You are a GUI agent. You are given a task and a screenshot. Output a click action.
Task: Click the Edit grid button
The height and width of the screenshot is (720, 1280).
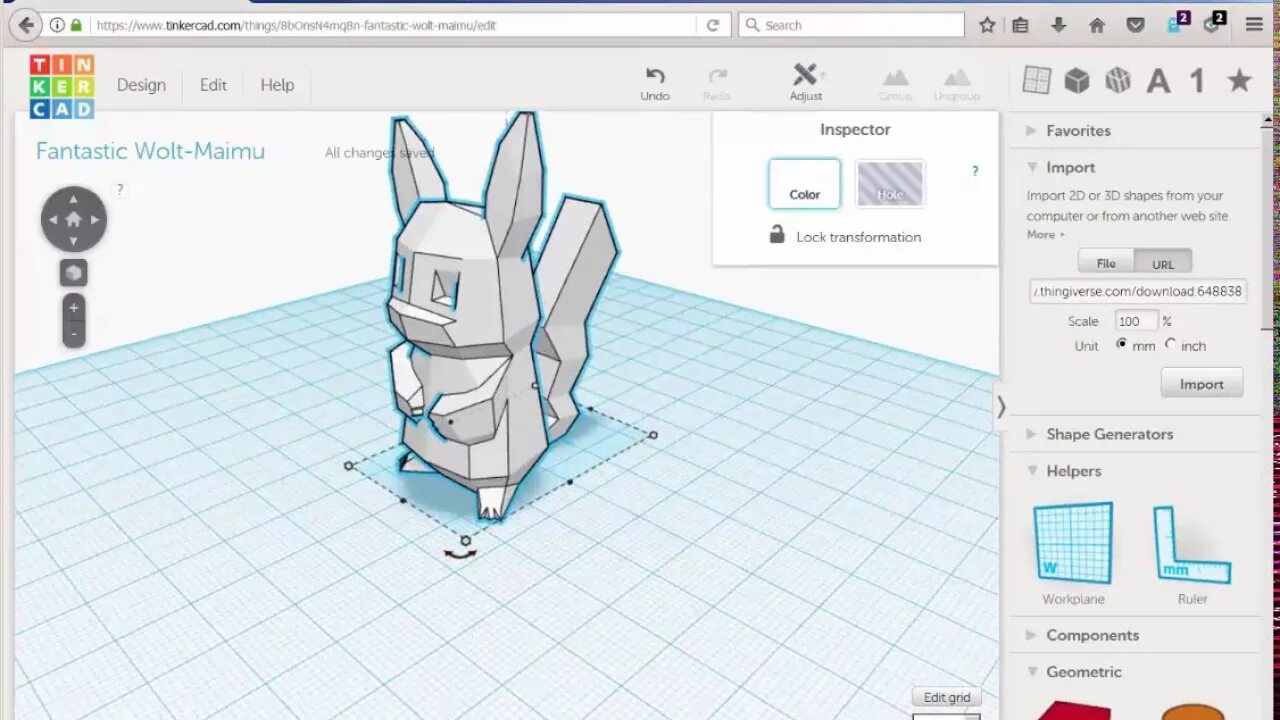point(947,697)
